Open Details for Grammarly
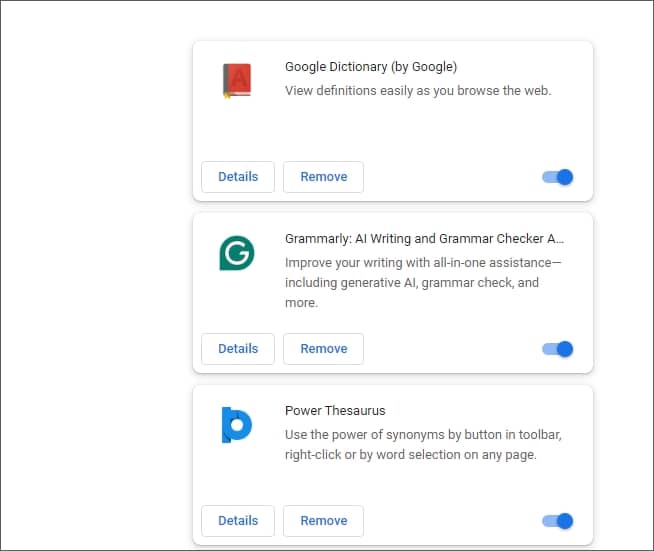Viewport: 654px width, 551px height. 238,349
